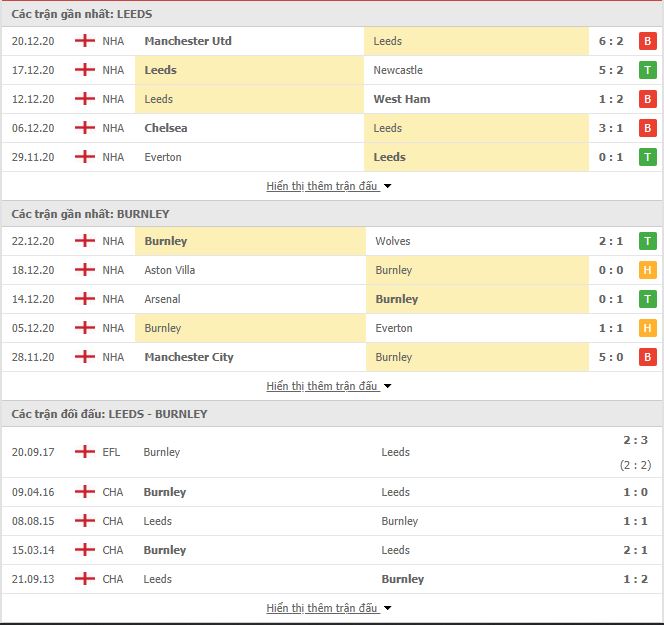This screenshot has height=625, width=664.
Task: Click the orange H badge for Aston Villa match
Action: (647, 270)
